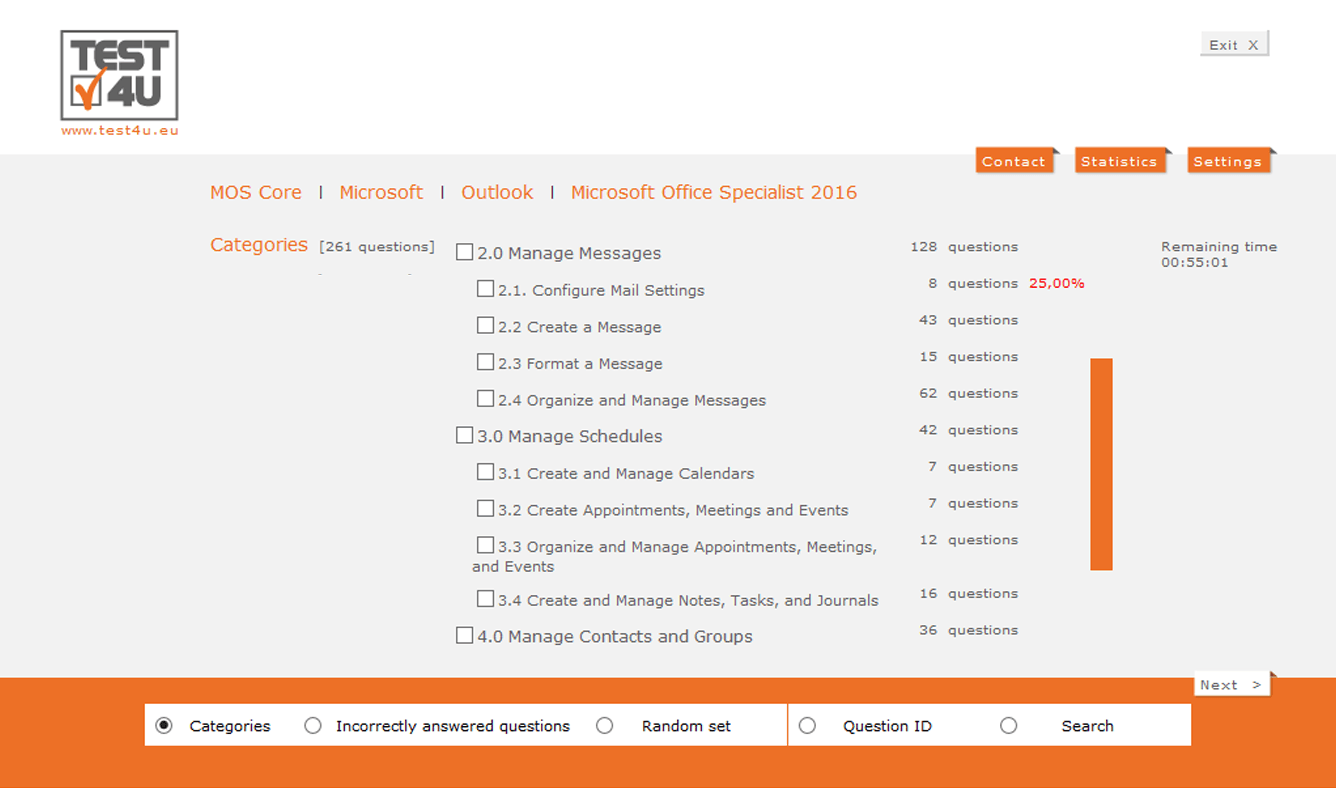Select the Categories radio button

coord(164,726)
